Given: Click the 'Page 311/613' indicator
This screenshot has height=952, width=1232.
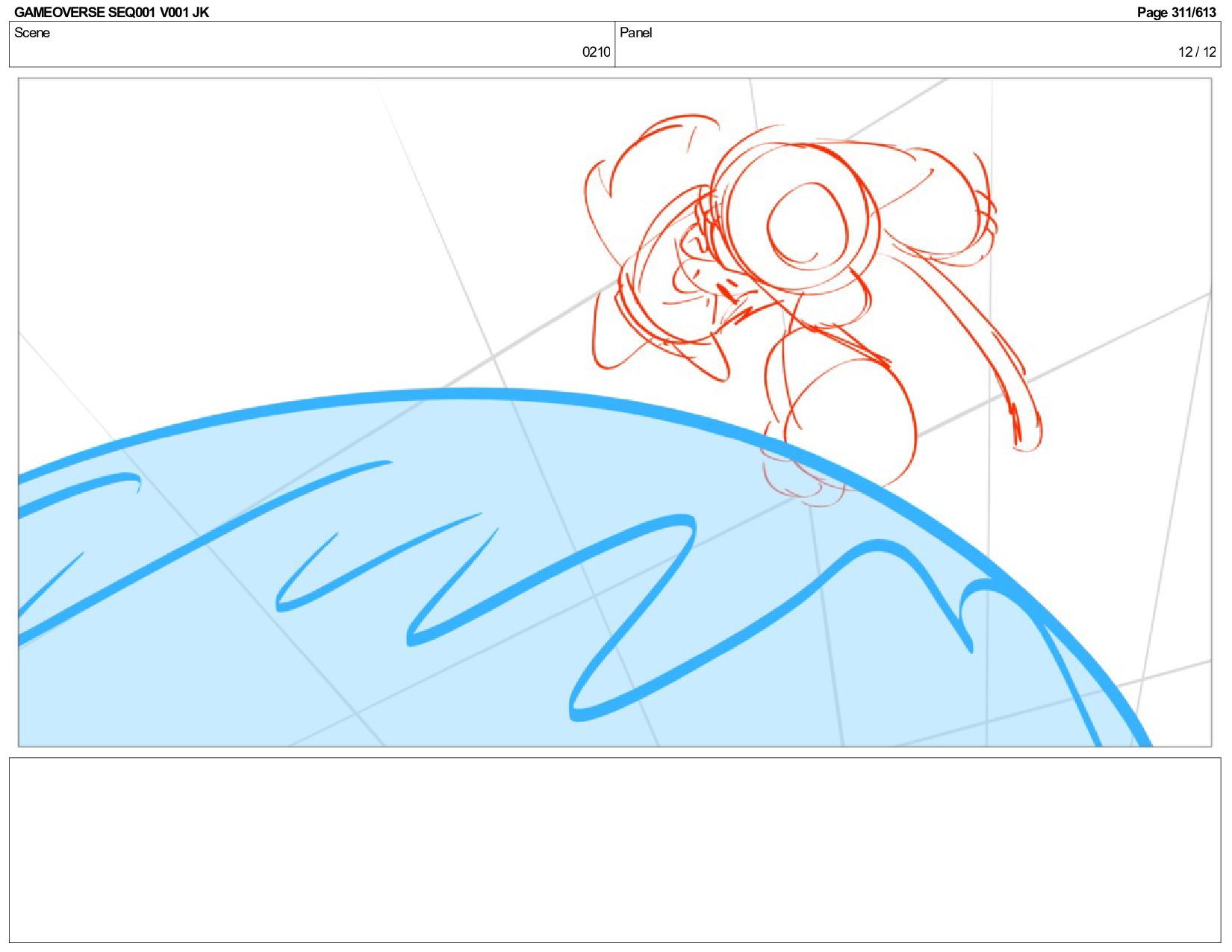Looking at the screenshot, I should (1176, 12).
